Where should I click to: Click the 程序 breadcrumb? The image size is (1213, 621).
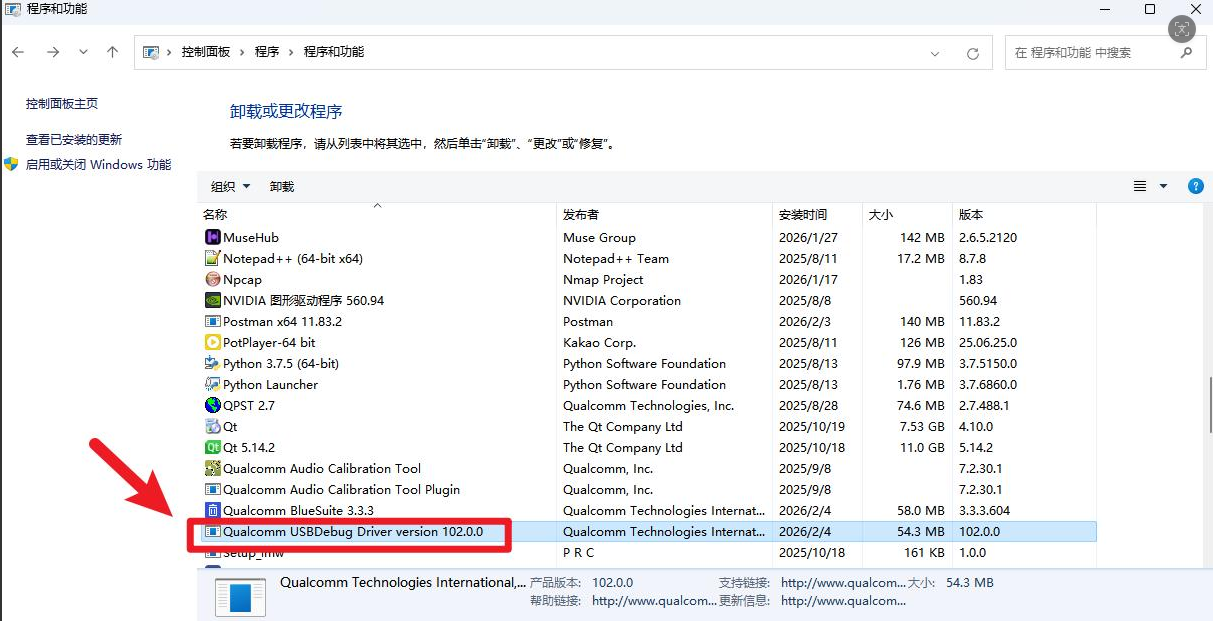[x=267, y=52]
